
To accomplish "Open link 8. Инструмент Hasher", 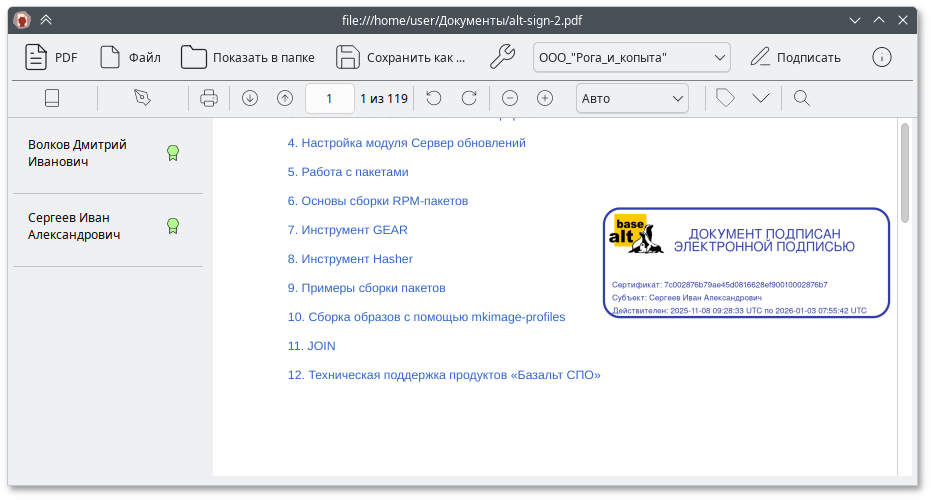I will tap(350, 260).
